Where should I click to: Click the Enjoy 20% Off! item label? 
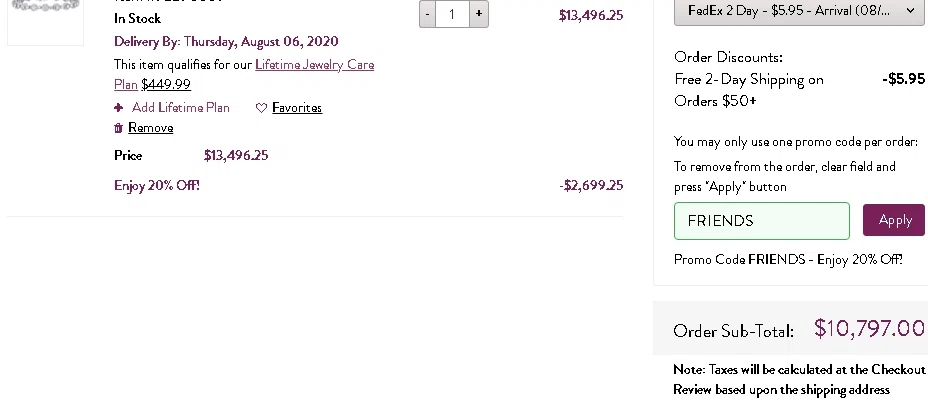[x=157, y=185]
